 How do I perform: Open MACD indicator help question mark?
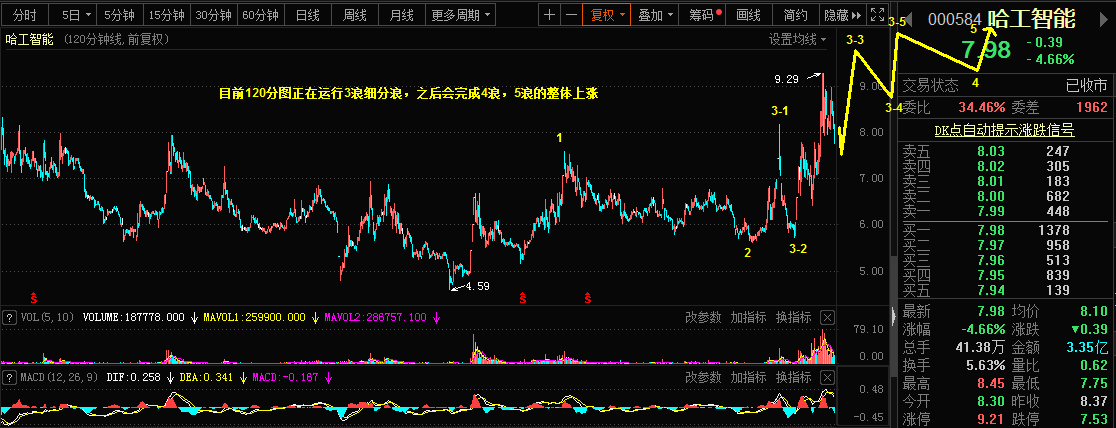click(x=10, y=377)
